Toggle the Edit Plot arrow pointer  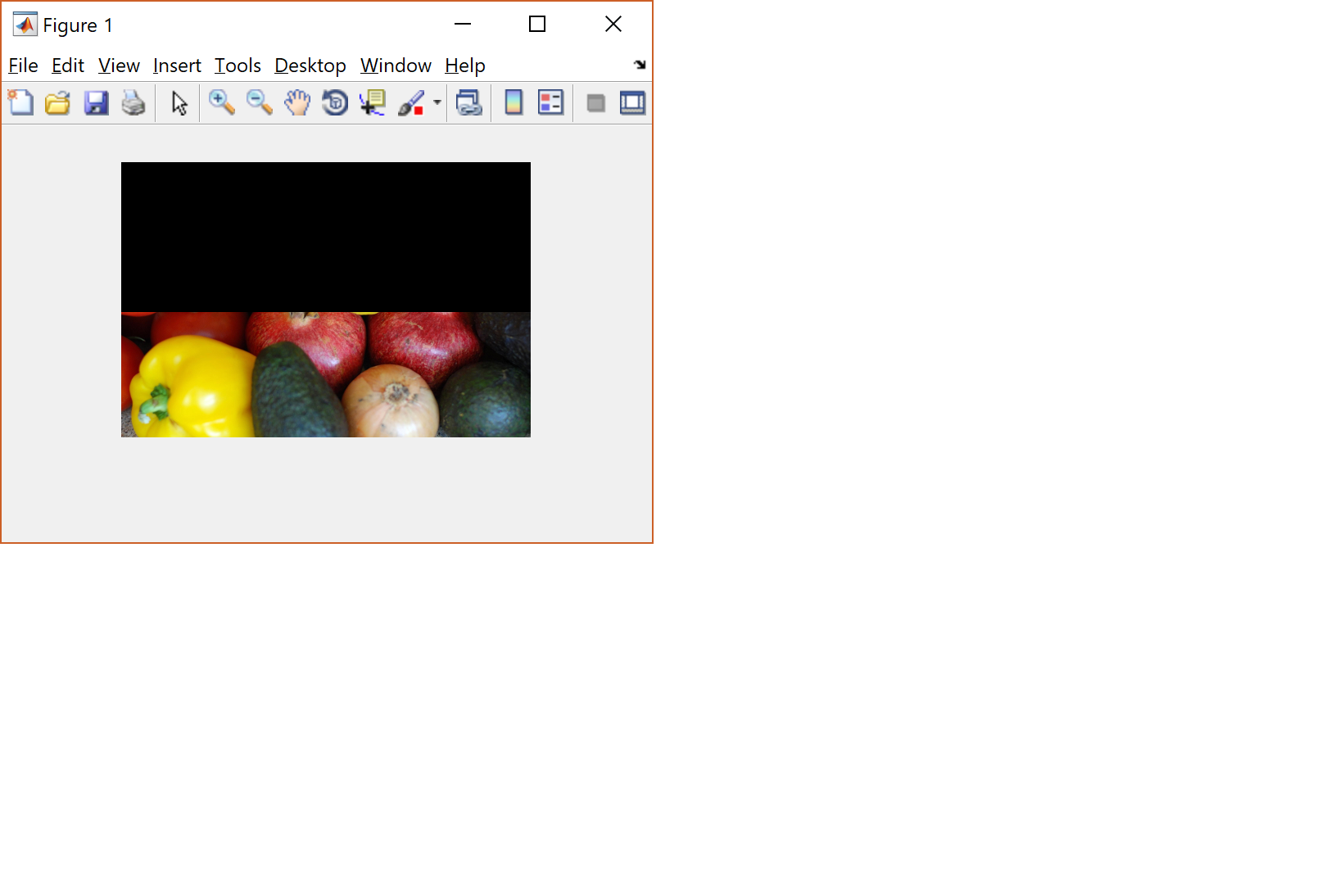point(179,103)
